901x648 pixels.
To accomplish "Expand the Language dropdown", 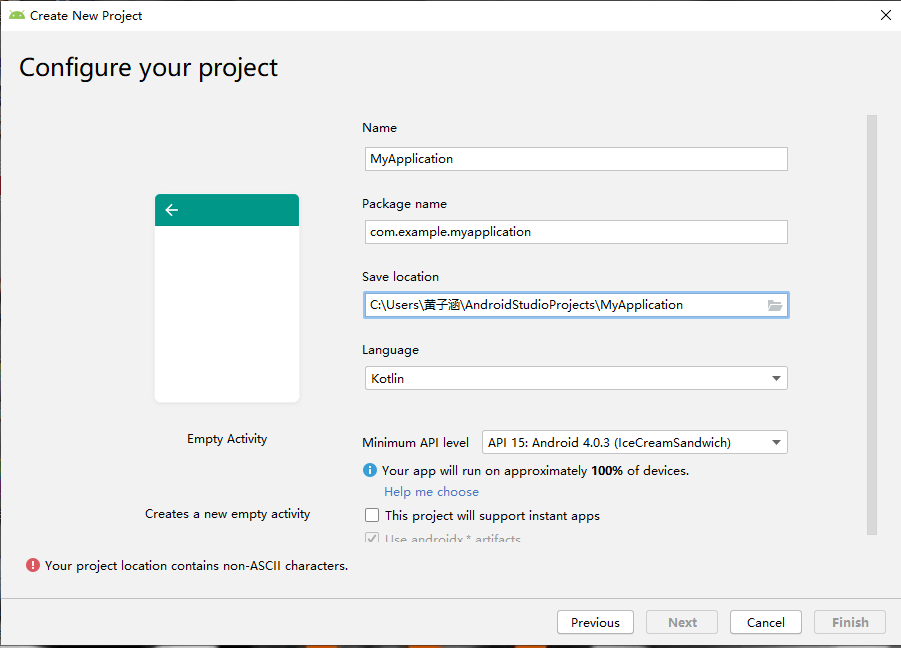I will coord(776,379).
